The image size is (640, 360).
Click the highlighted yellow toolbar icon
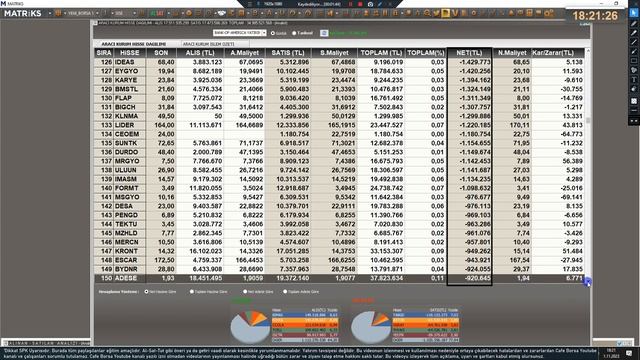pyautogui.click(x=445, y=13)
